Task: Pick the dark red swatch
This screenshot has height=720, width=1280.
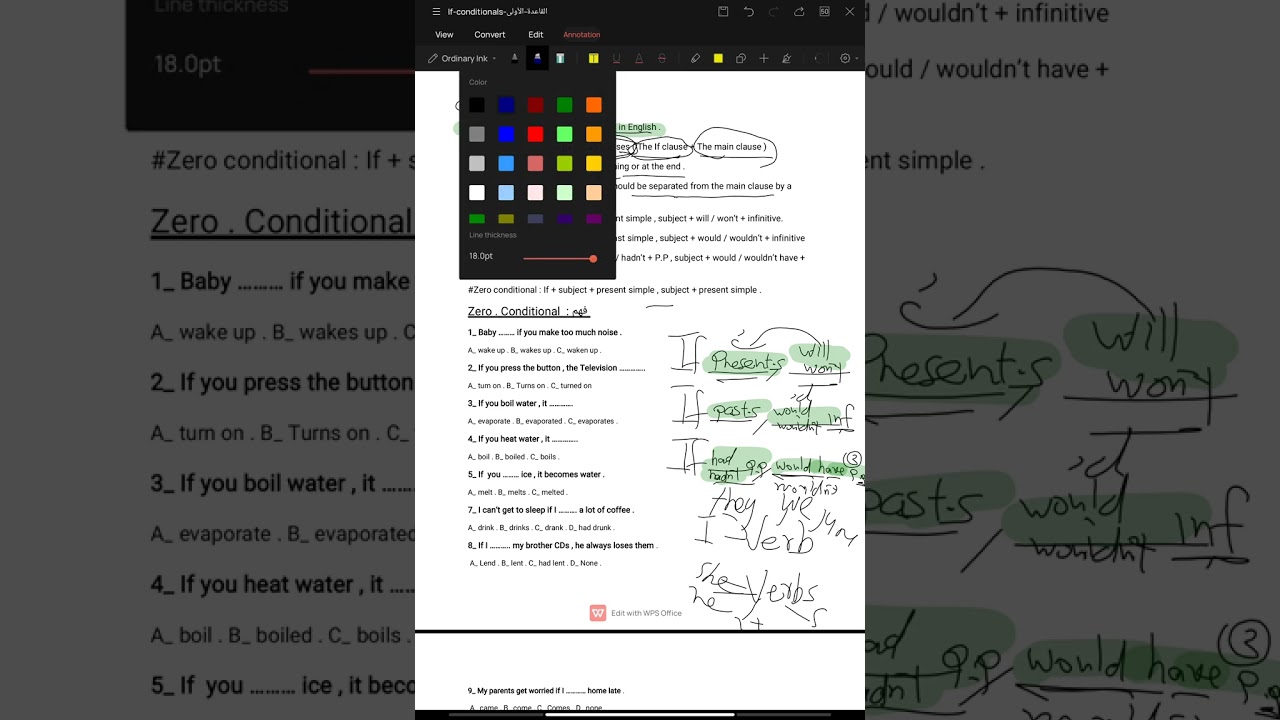Action: tap(535, 105)
